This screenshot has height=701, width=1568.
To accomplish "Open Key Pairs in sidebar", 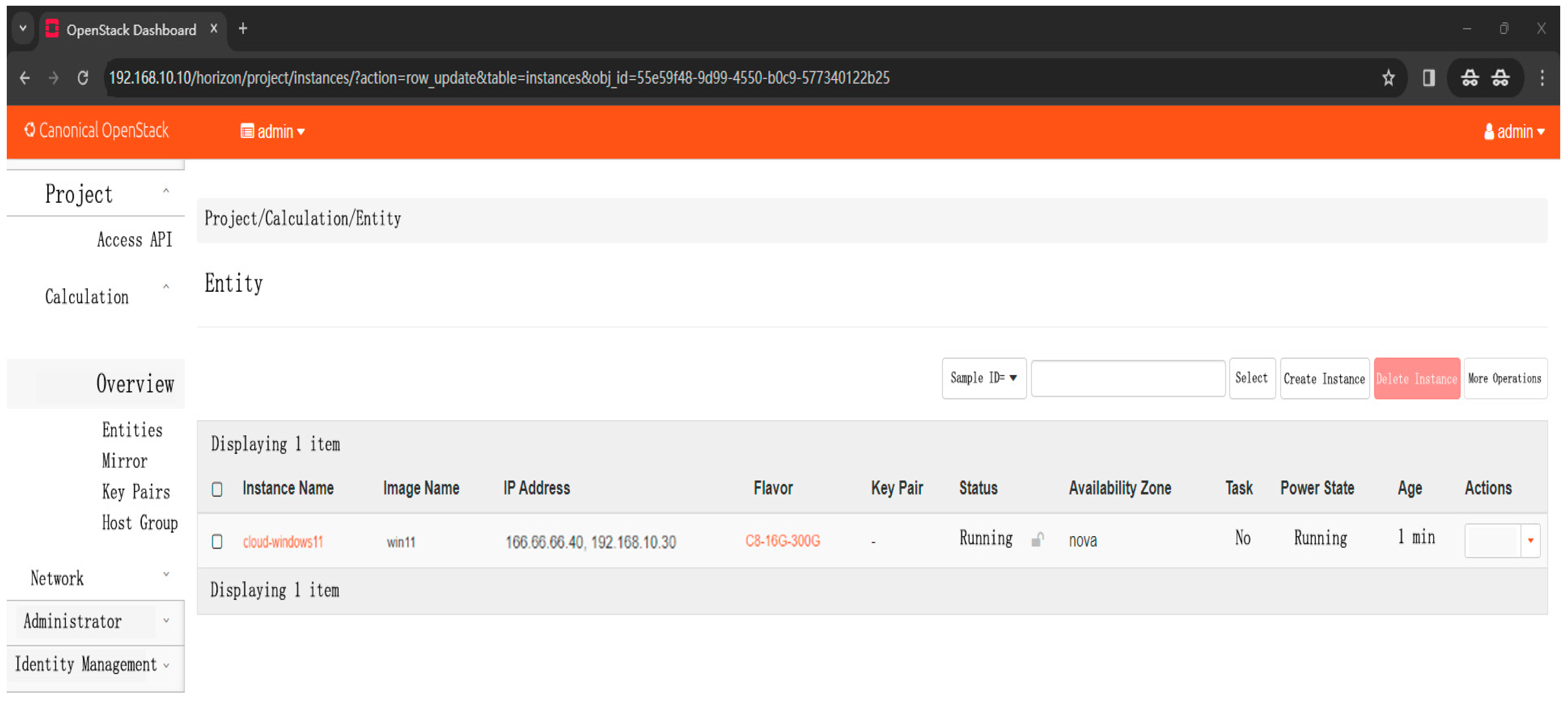I will click(135, 491).
